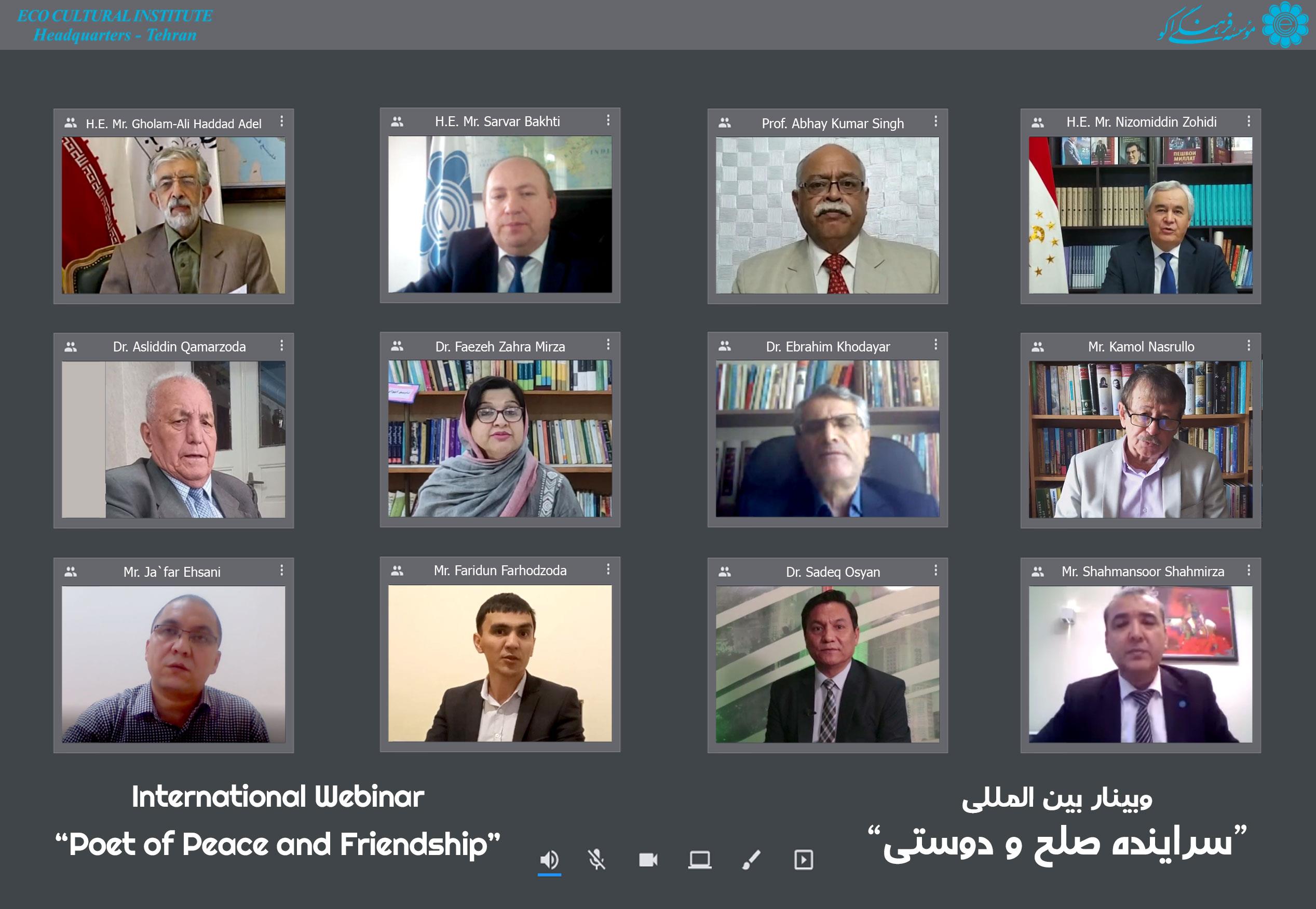Open three-dot menu on Kamol Nasrullo tile
The width and height of the screenshot is (1316, 909).
1249,345
